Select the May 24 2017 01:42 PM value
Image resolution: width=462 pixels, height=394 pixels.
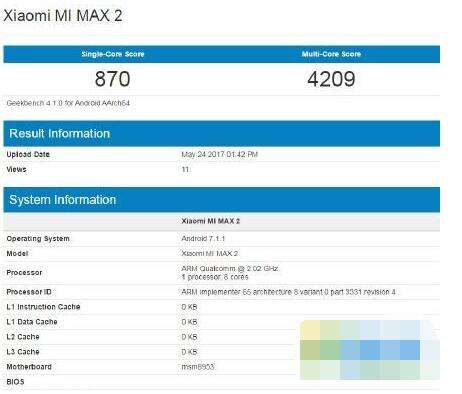(220, 154)
